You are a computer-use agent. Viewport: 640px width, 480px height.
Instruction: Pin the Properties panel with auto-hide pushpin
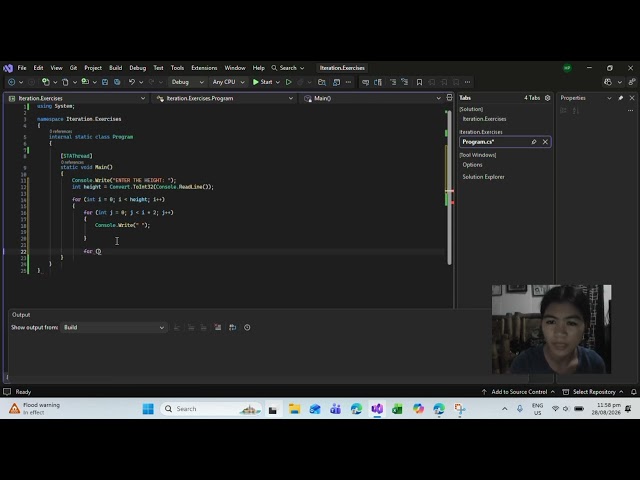[x=621, y=98]
